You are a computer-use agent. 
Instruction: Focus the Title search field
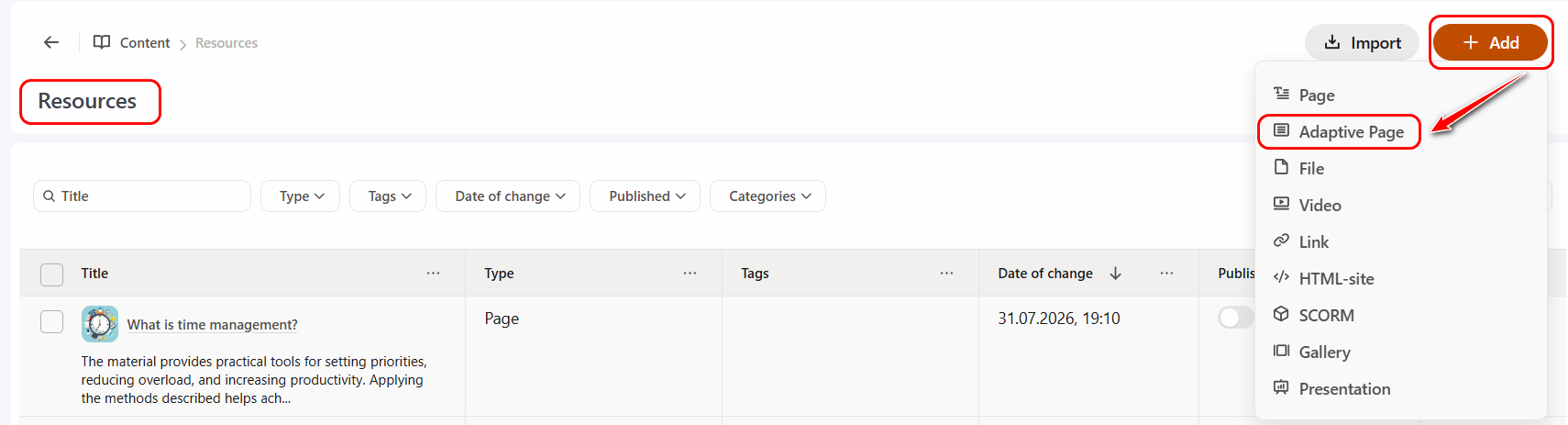click(142, 196)
